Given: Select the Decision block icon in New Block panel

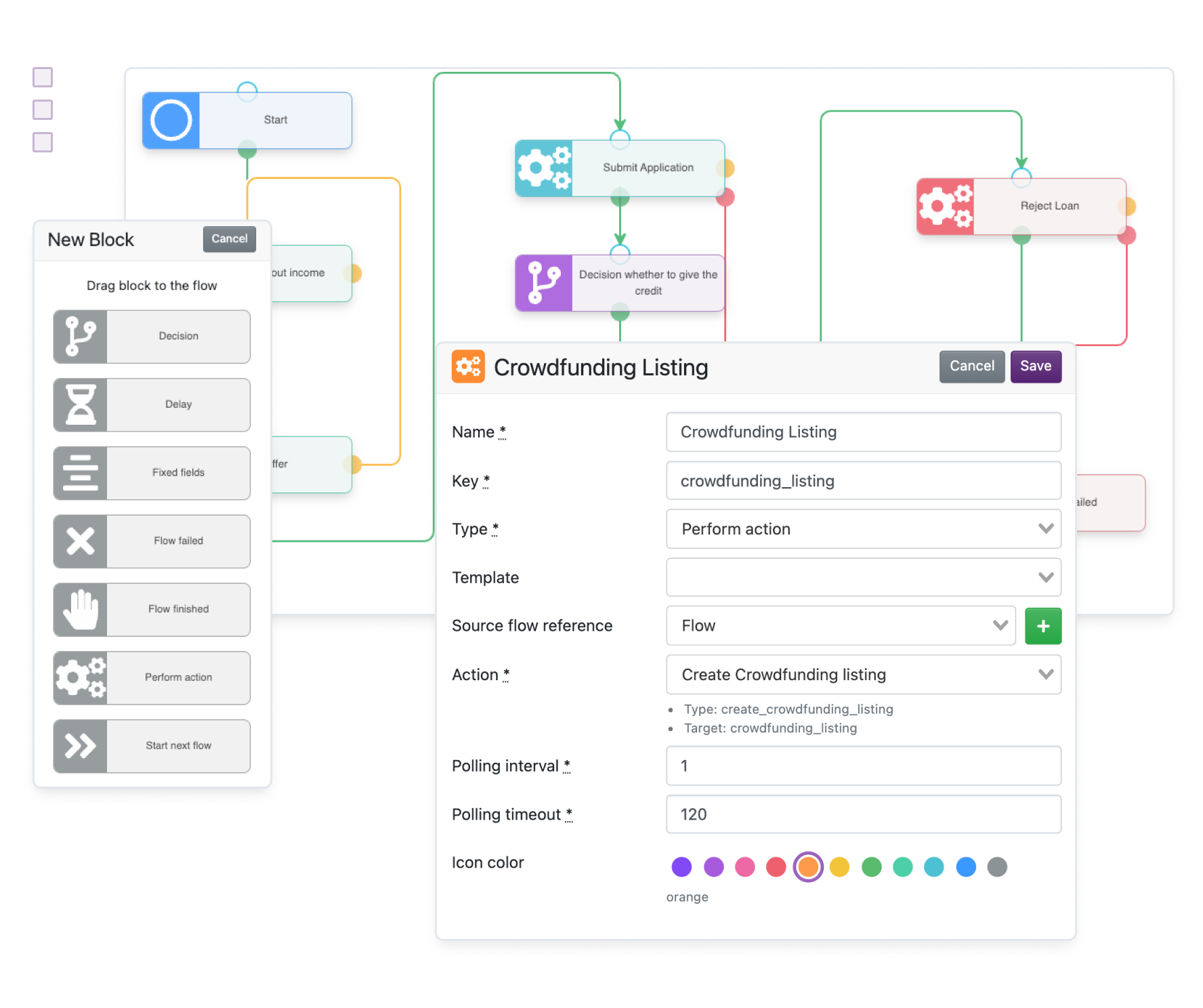Looking at the screenshot, I should tap(80, 336).
